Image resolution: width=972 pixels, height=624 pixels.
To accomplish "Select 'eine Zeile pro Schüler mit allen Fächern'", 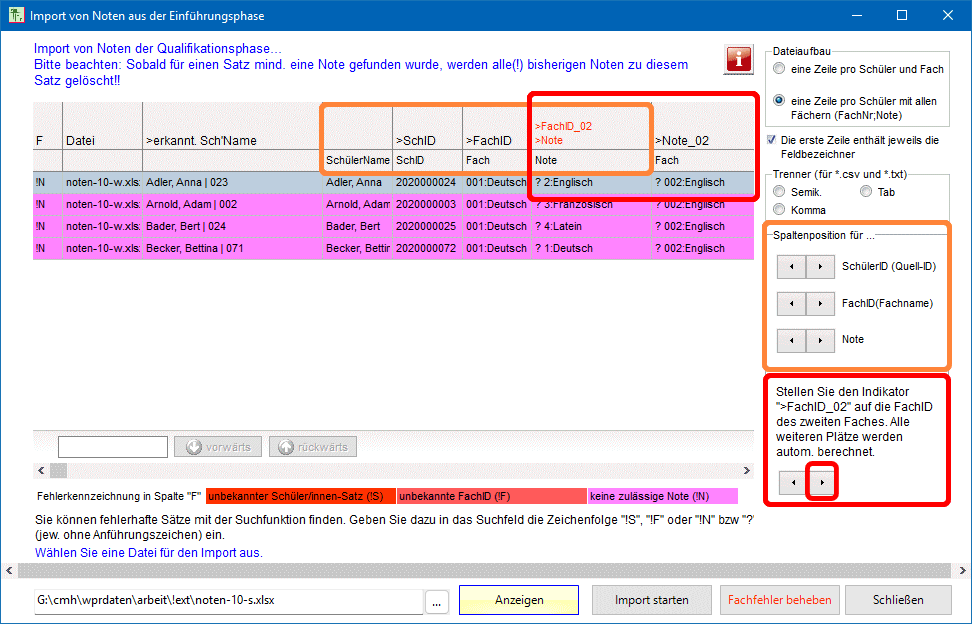I will pyautogui.click(x=779, y=100).
